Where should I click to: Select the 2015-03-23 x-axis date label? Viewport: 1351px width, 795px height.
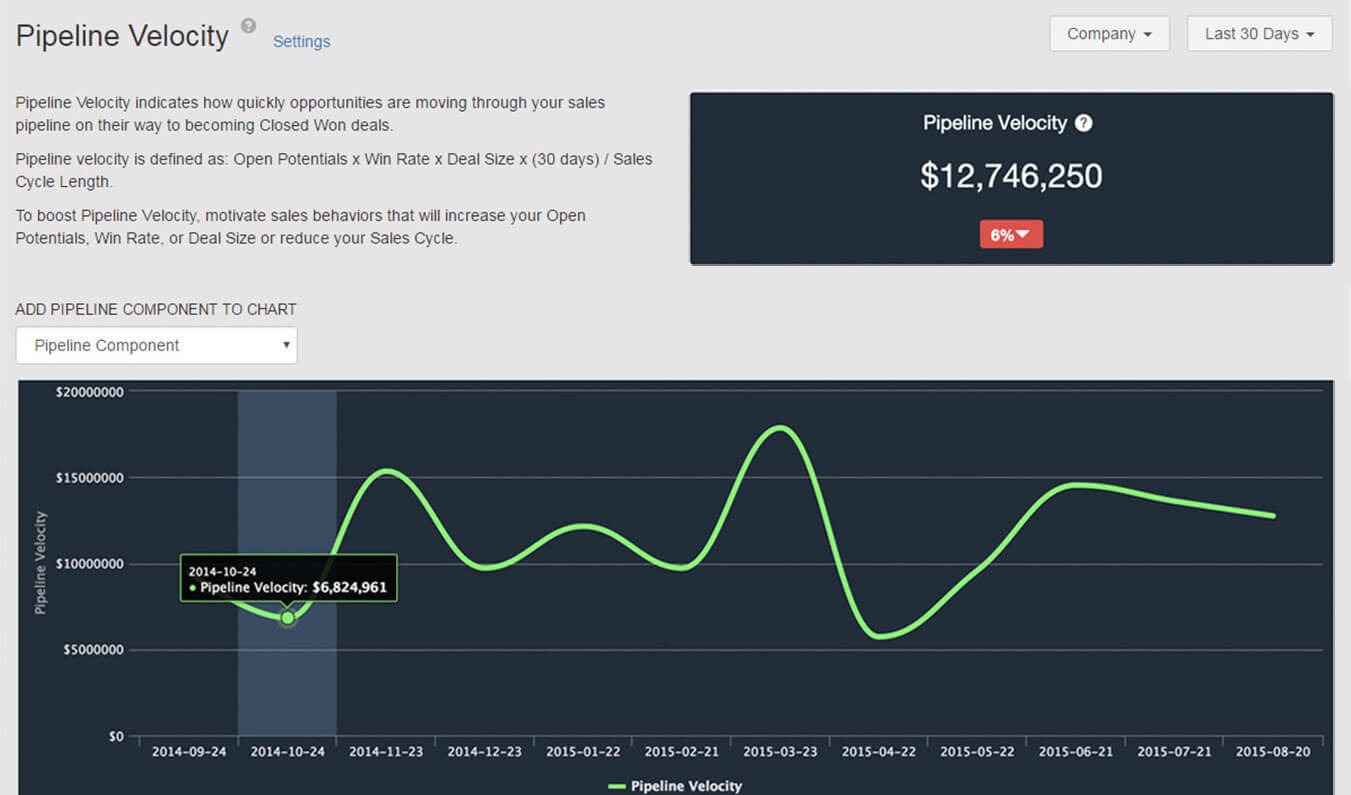780,752
